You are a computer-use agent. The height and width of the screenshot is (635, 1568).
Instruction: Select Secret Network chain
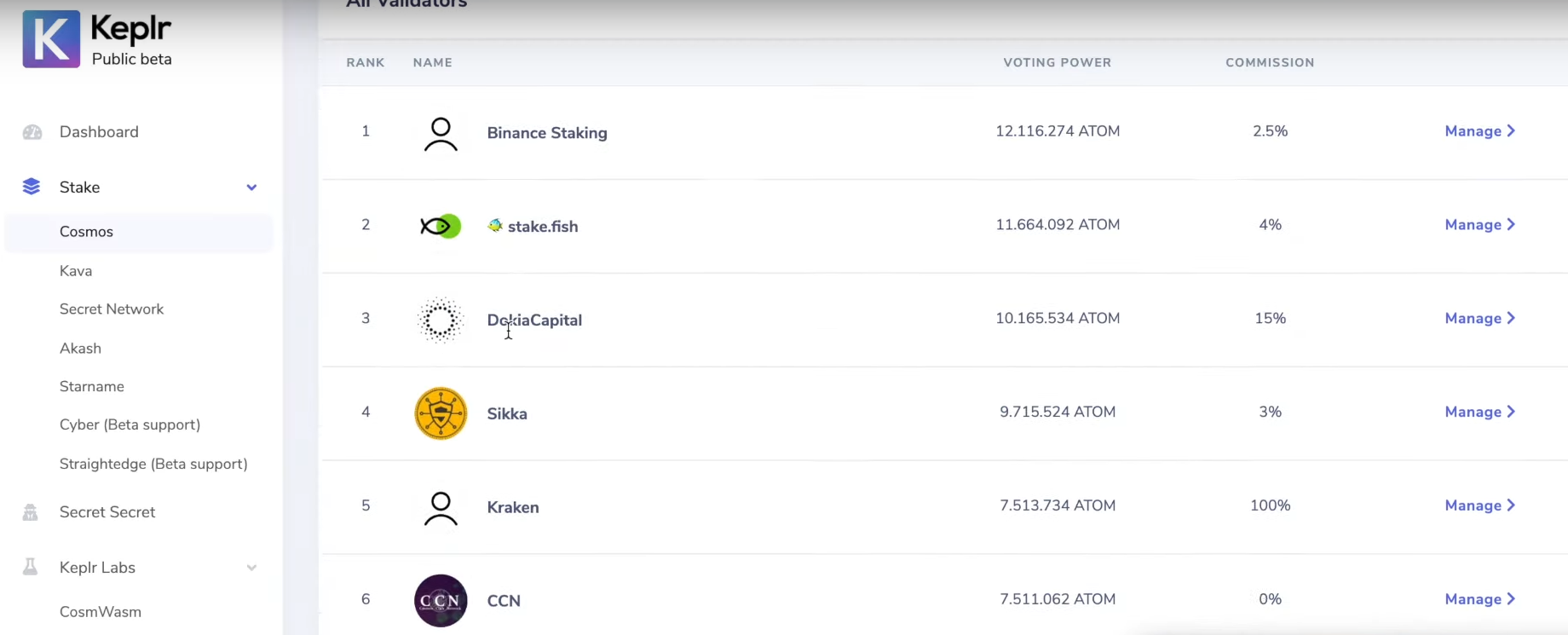[112, 309]
